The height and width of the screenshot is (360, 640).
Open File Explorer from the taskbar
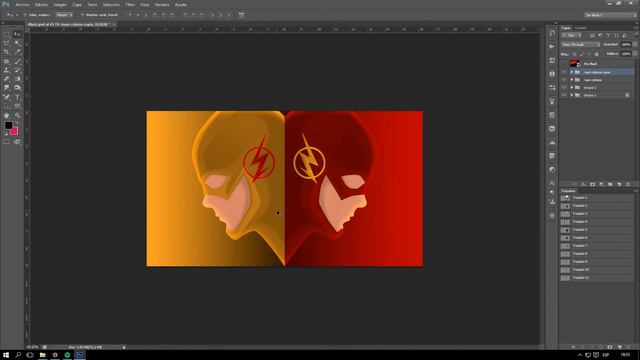pos(42,355)
